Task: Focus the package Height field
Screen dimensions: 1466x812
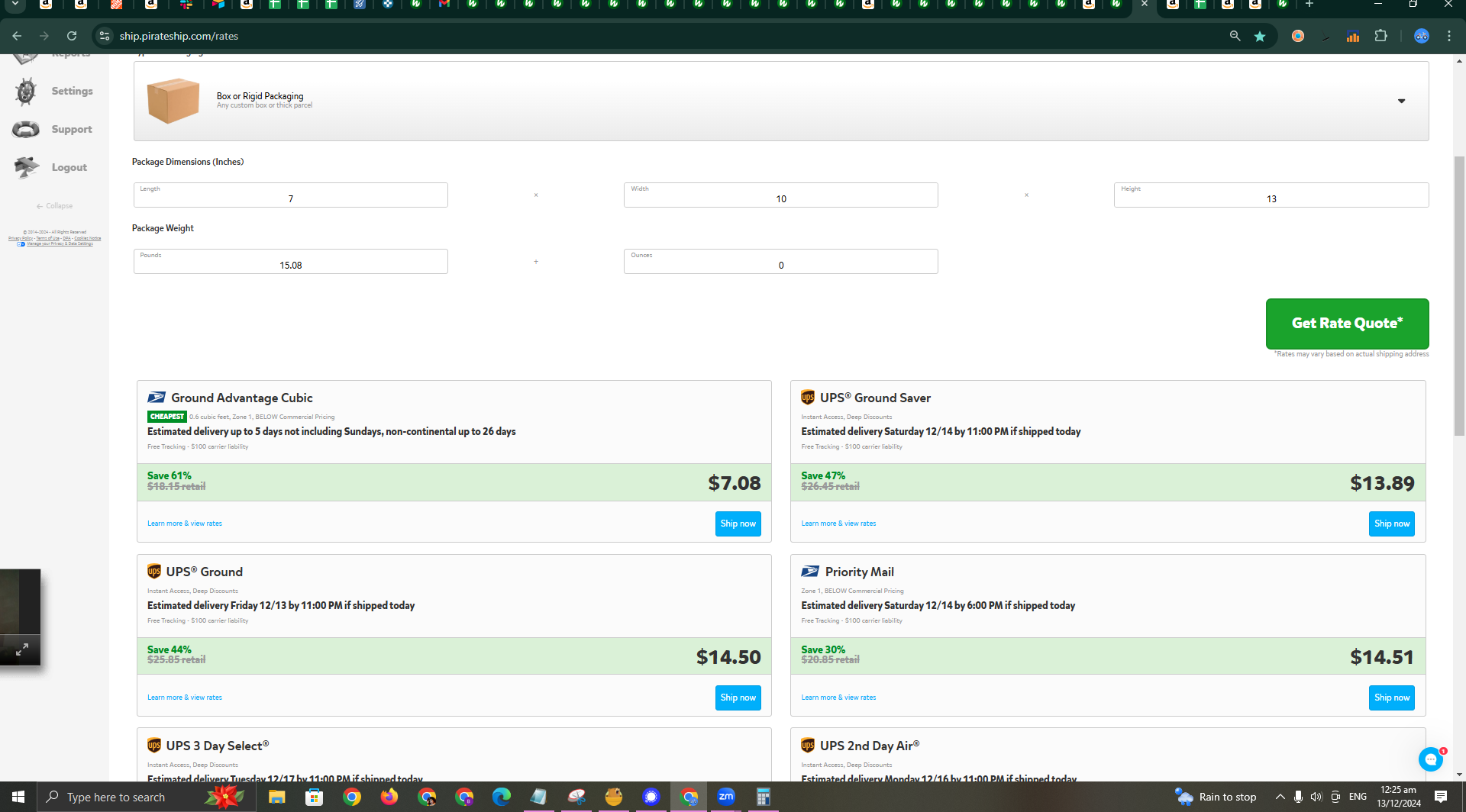Action: point(1271,195)
